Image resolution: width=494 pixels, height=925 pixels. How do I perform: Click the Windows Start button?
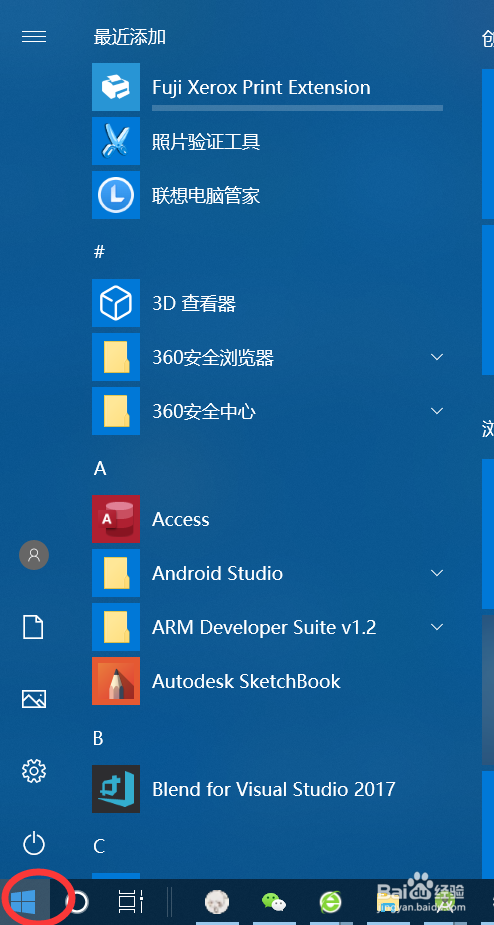coord(24,901)
